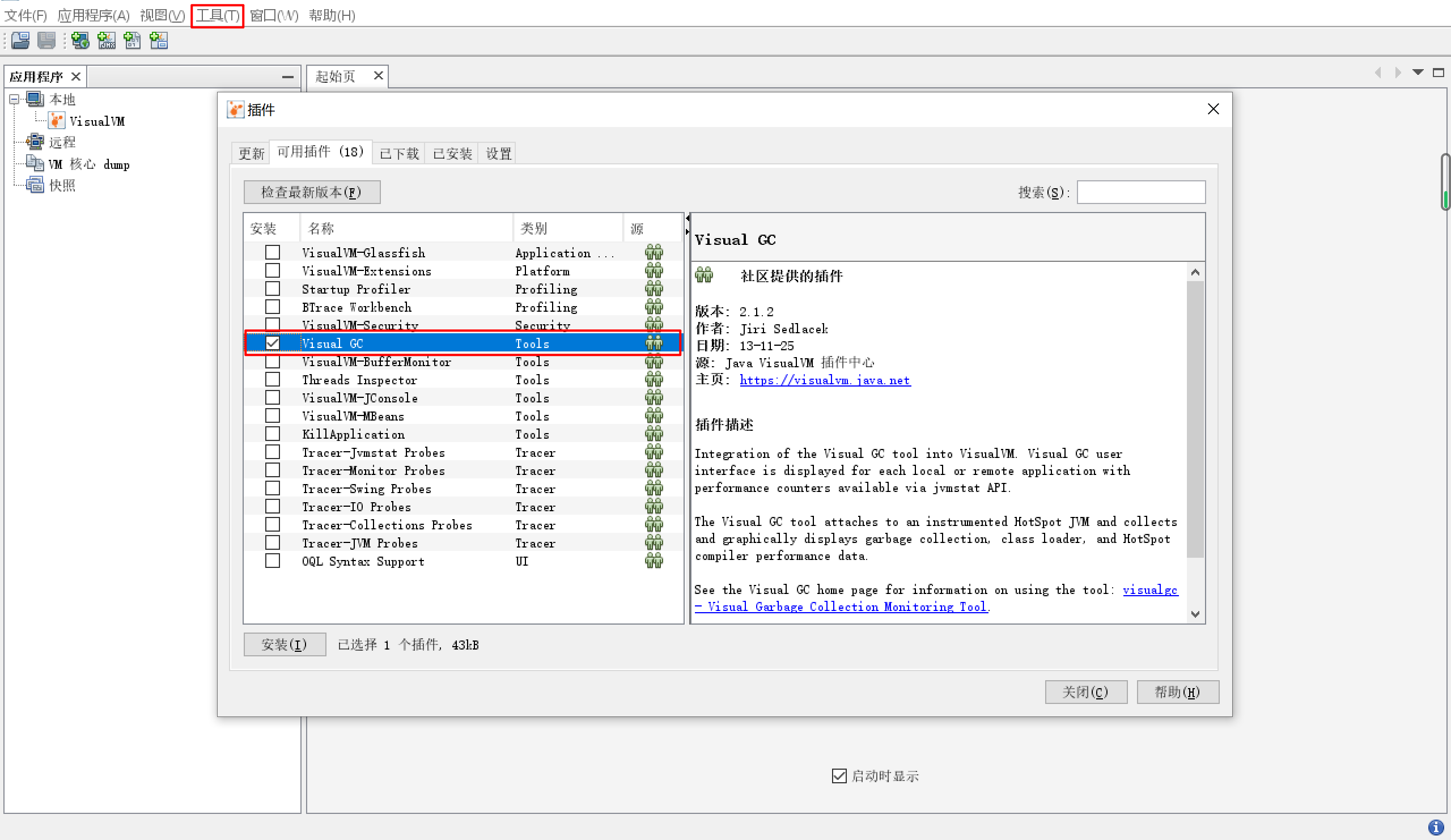Screen dimensions: 1451x840
Task: Click the main window right-edge scrollbar
Action: click(1445, 182)
